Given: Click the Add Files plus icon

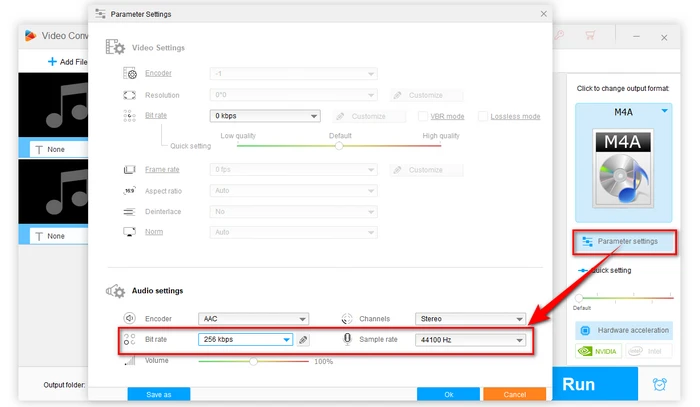Looking at the screenshot, I should (52, 62).
